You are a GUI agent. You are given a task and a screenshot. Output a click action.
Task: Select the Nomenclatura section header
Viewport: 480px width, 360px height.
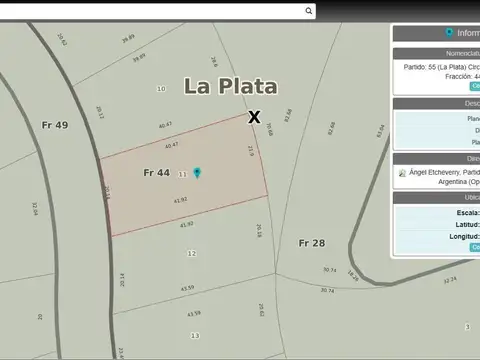(x=437, y=53)
